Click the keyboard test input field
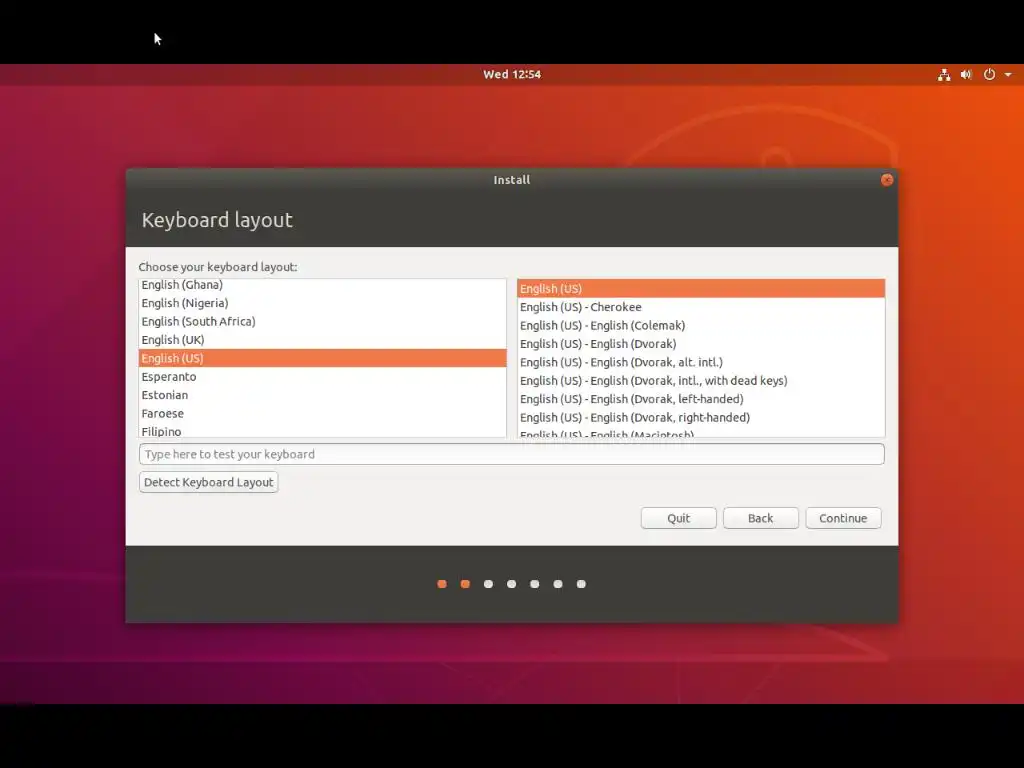The width and height of the screenshot is (1024, 768). coord(511,454)
